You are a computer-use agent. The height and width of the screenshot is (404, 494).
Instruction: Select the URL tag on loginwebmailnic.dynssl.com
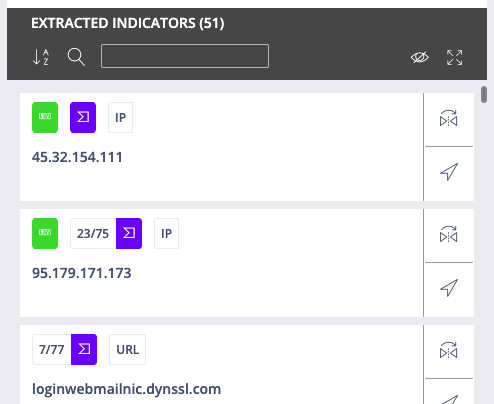click(127, 349)
